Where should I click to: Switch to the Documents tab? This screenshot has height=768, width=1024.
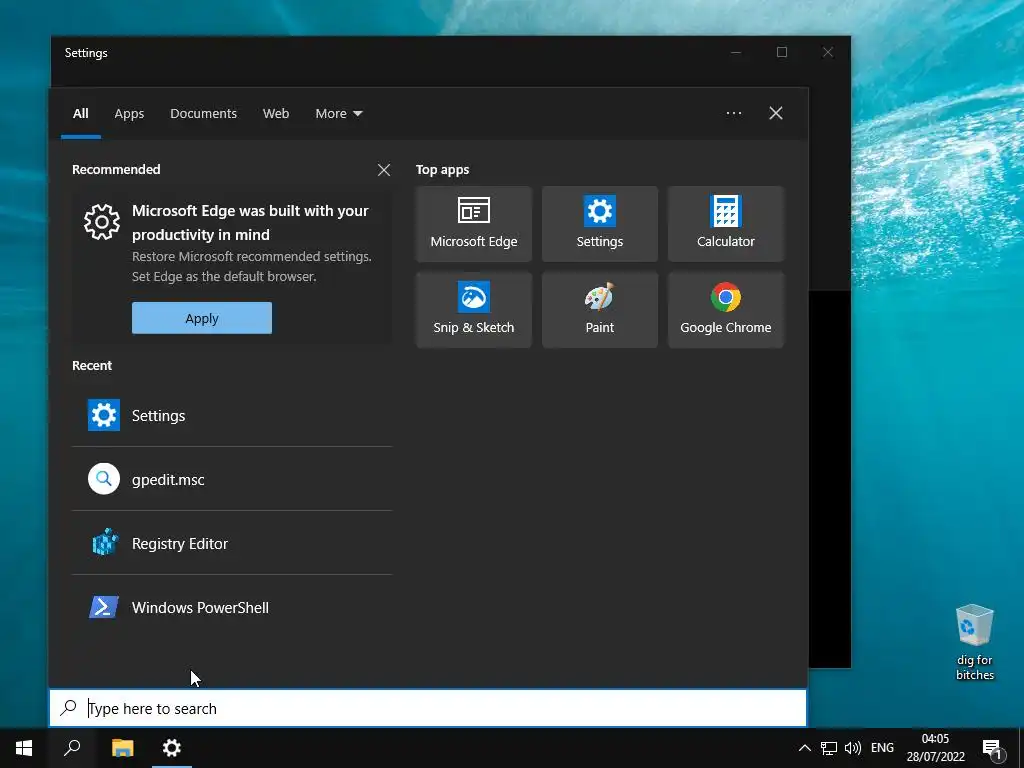tap(203, 114)
